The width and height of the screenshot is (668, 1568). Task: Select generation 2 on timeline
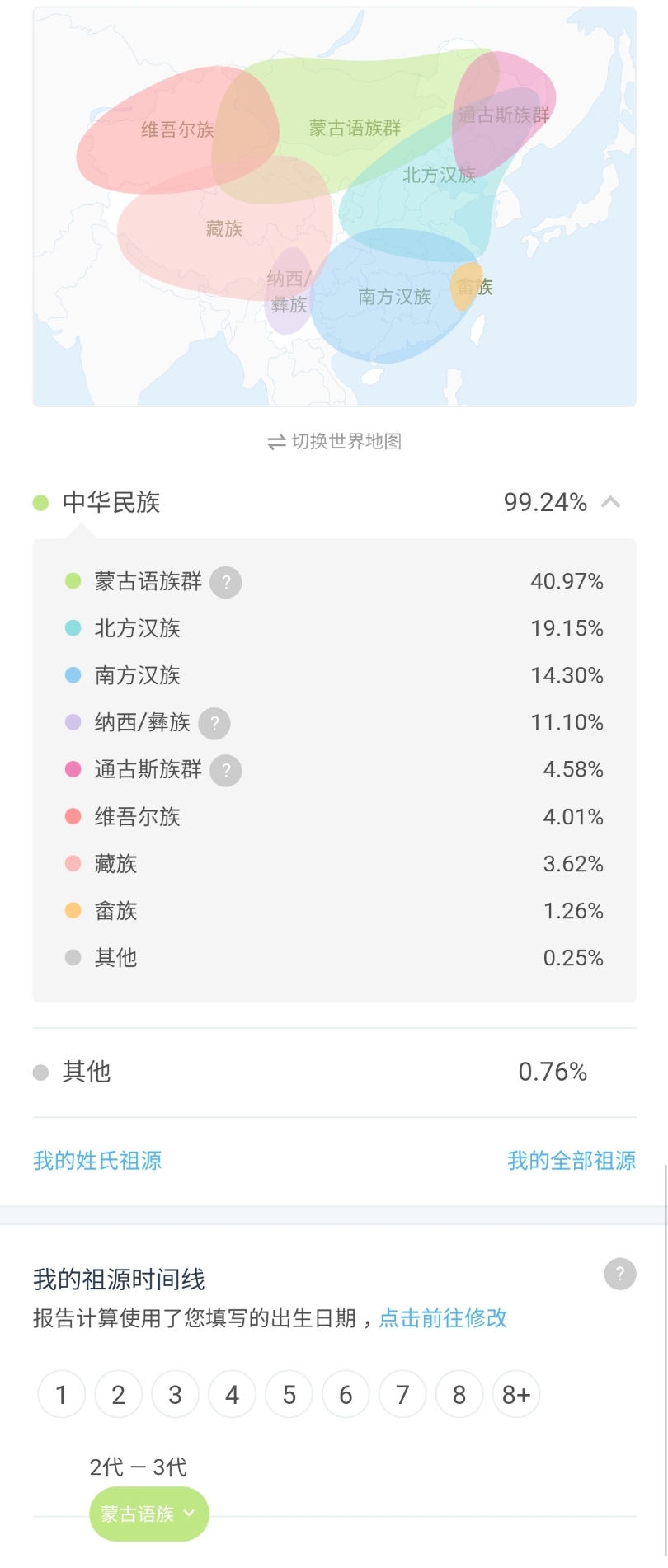click(118, 1394)
